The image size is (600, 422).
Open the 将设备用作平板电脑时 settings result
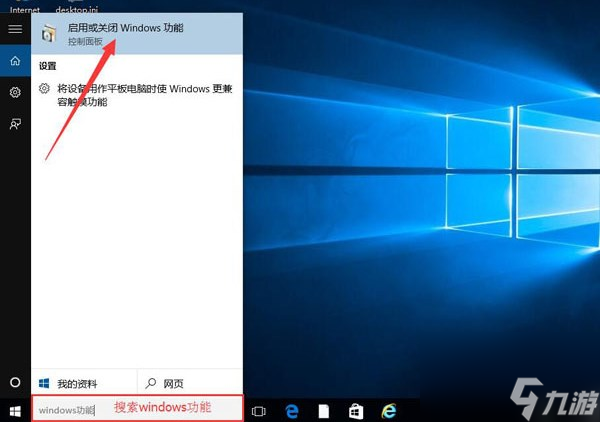click(x=137, y=95)
